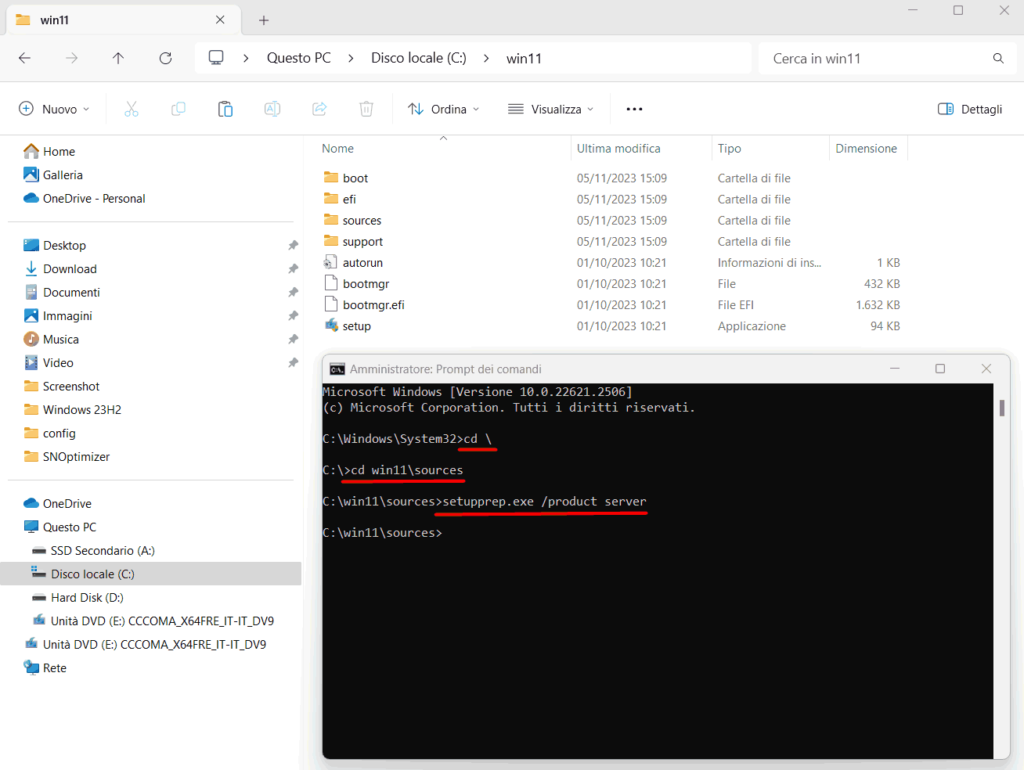Sort by Nome column header

pyautogui.click(x=338, y=148)
